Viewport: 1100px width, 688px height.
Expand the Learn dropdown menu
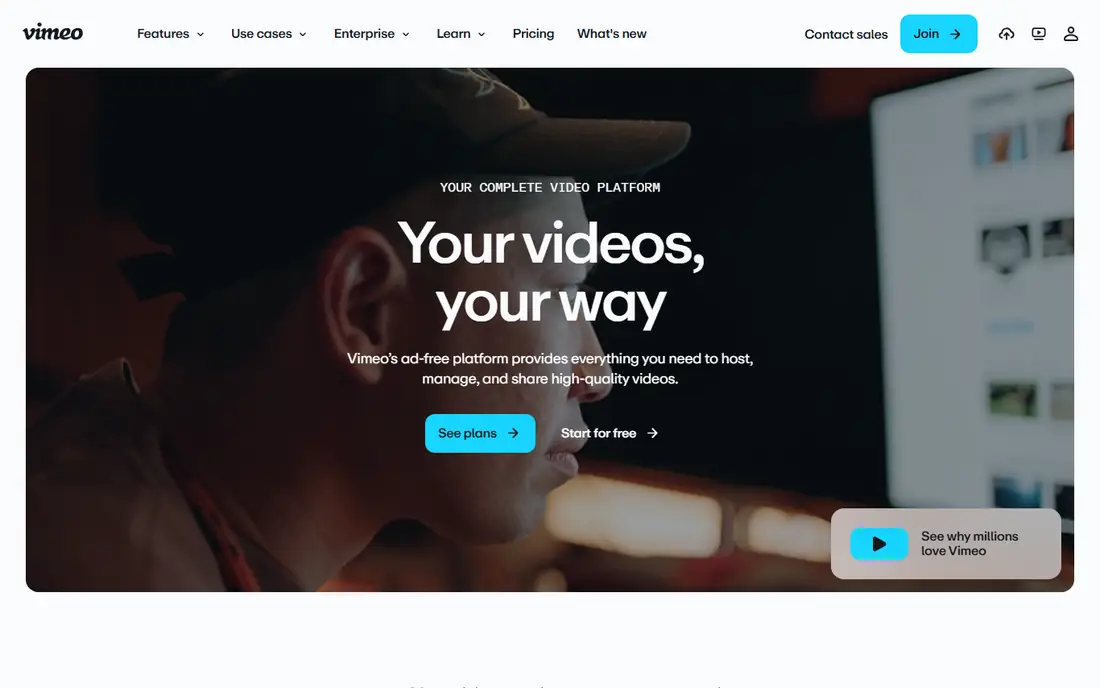pos(461,34)
